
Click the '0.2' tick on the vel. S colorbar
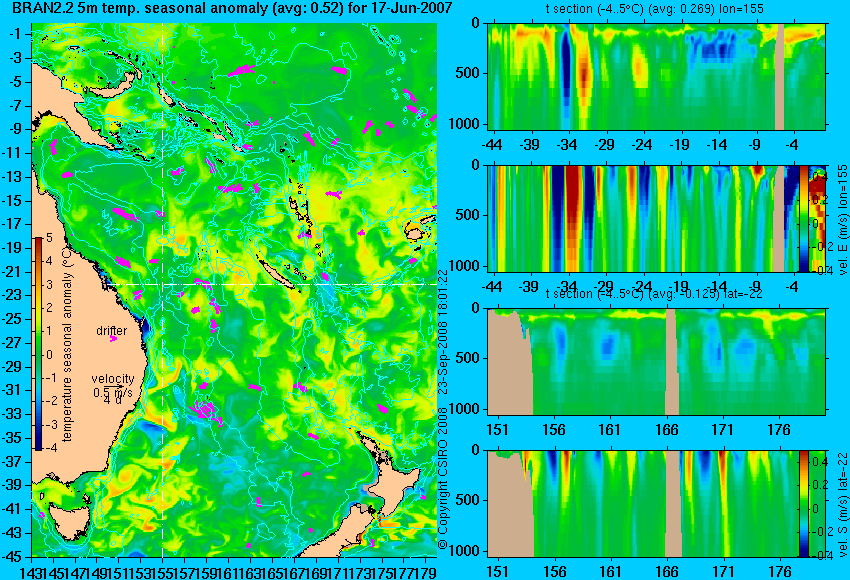pos(819,485)
